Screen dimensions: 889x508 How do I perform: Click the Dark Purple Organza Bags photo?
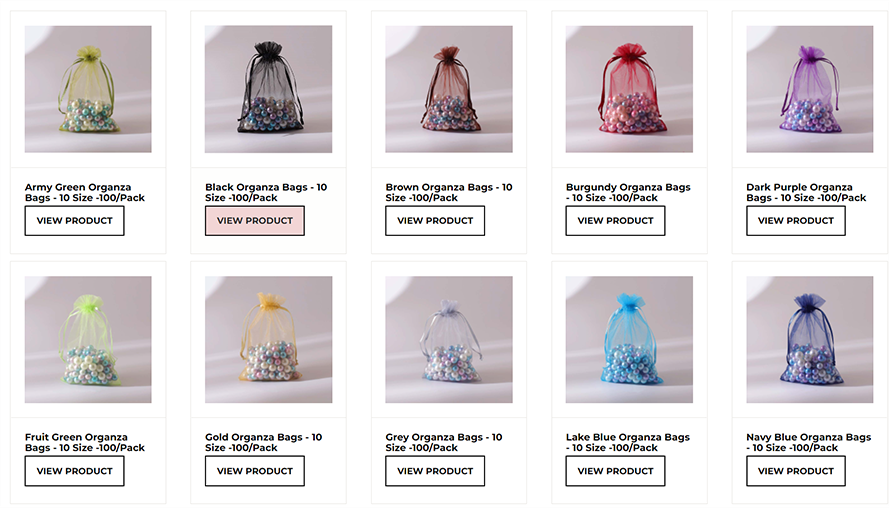point(810,89)
